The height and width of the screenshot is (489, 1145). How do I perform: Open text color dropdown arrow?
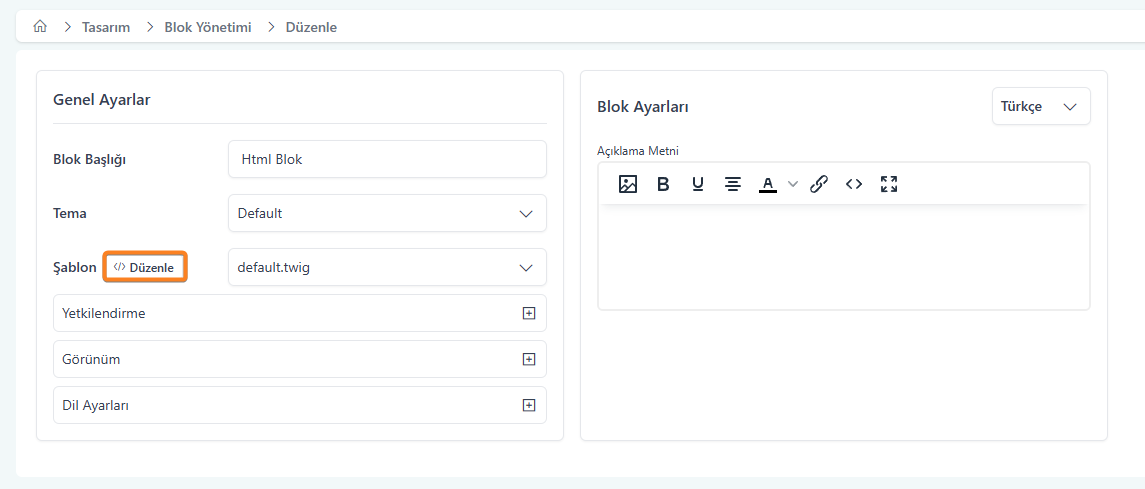click(793, 184)
